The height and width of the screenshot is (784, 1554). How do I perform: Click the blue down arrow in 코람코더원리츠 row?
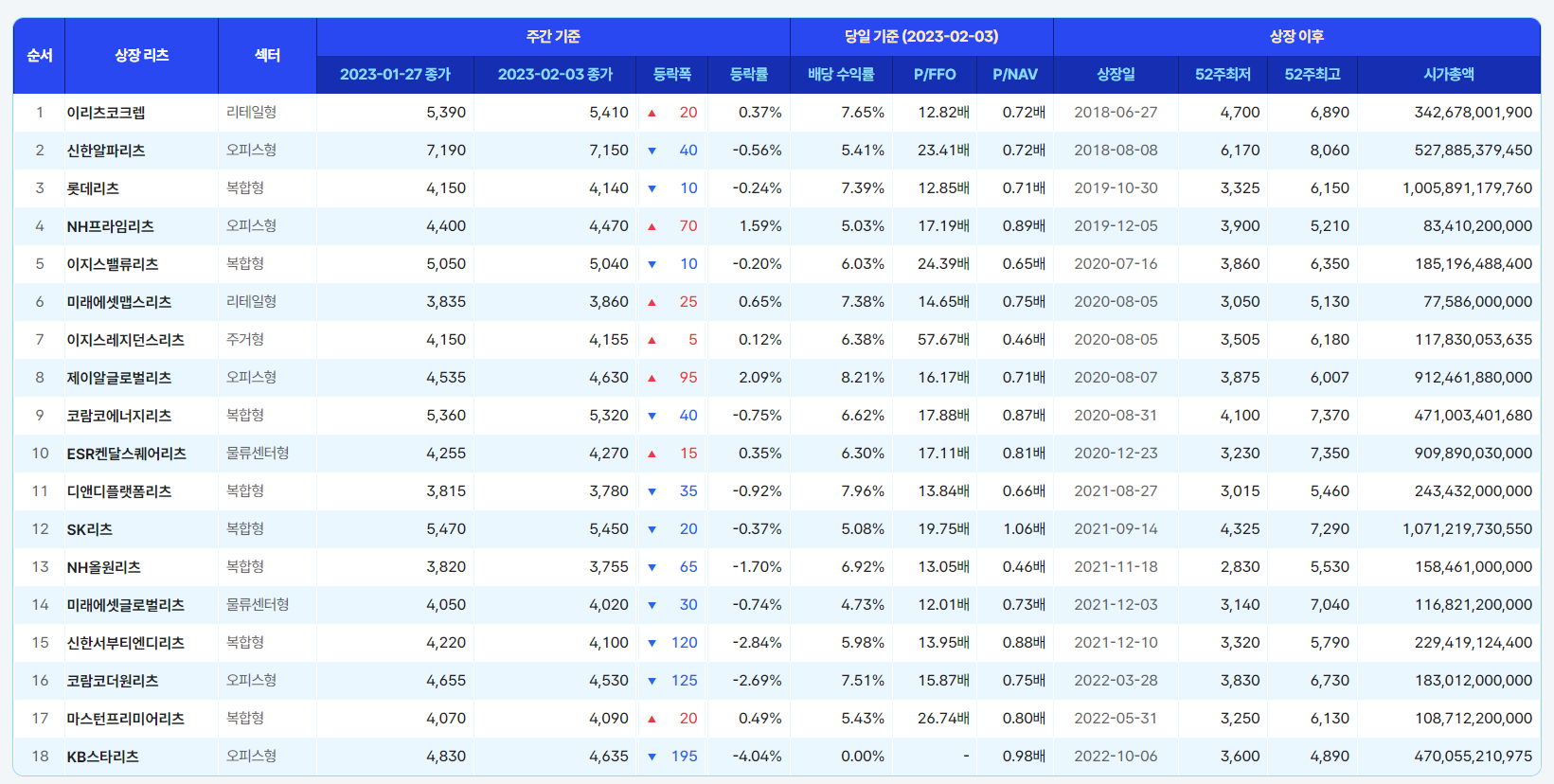click(652, 681)
